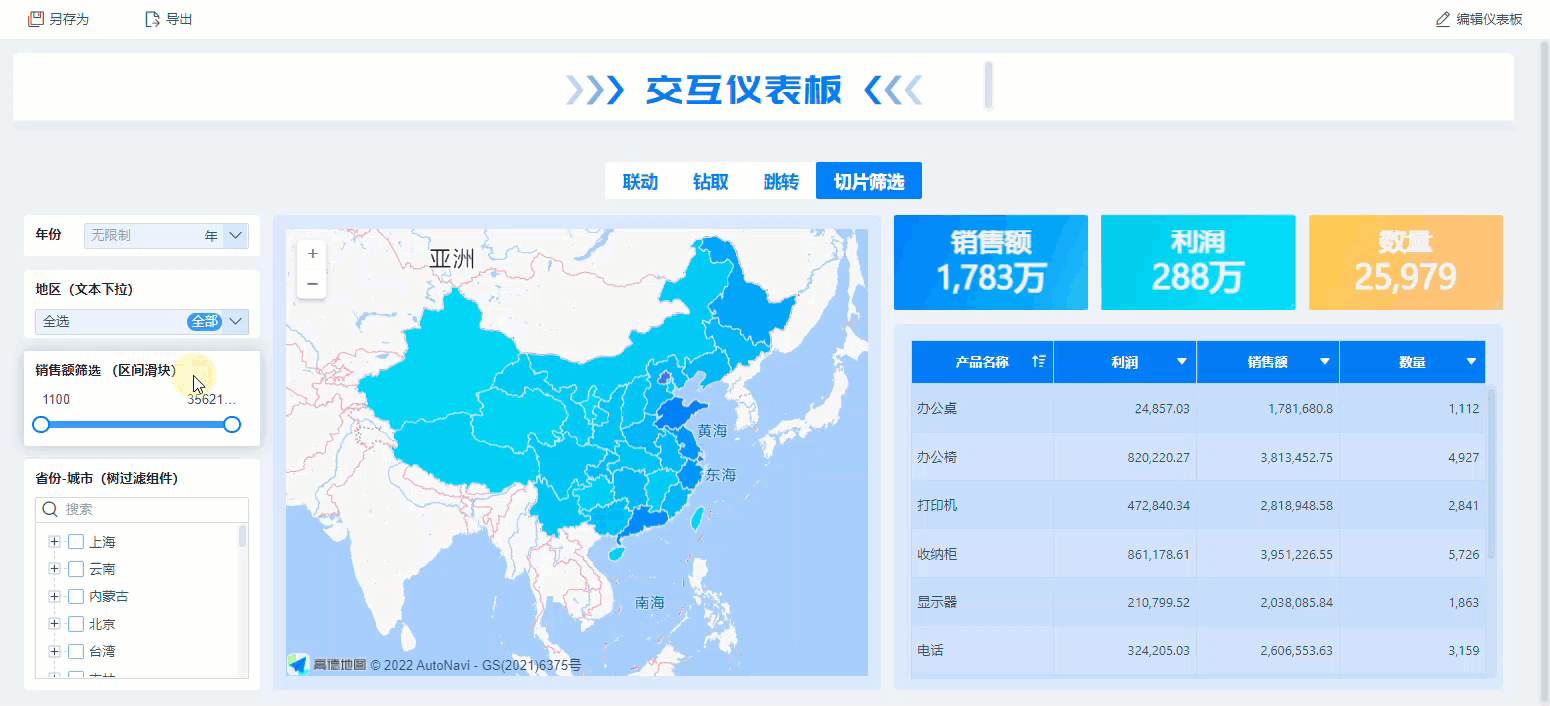This screenshot has width=1550, height=706.
Task: Click the province tree list scrollbar
Action: [242, 536]
